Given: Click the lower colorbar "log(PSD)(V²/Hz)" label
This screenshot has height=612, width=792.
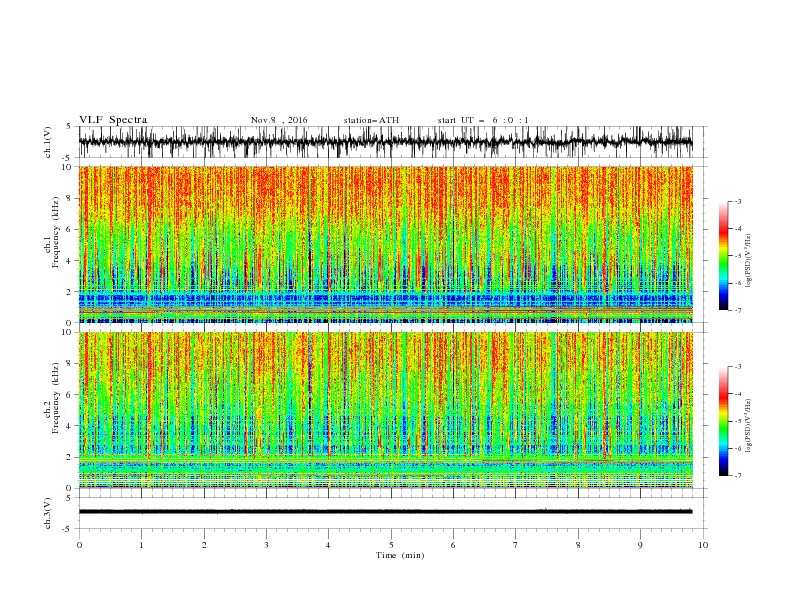Looking at the screenshot, I should point(749,425).
